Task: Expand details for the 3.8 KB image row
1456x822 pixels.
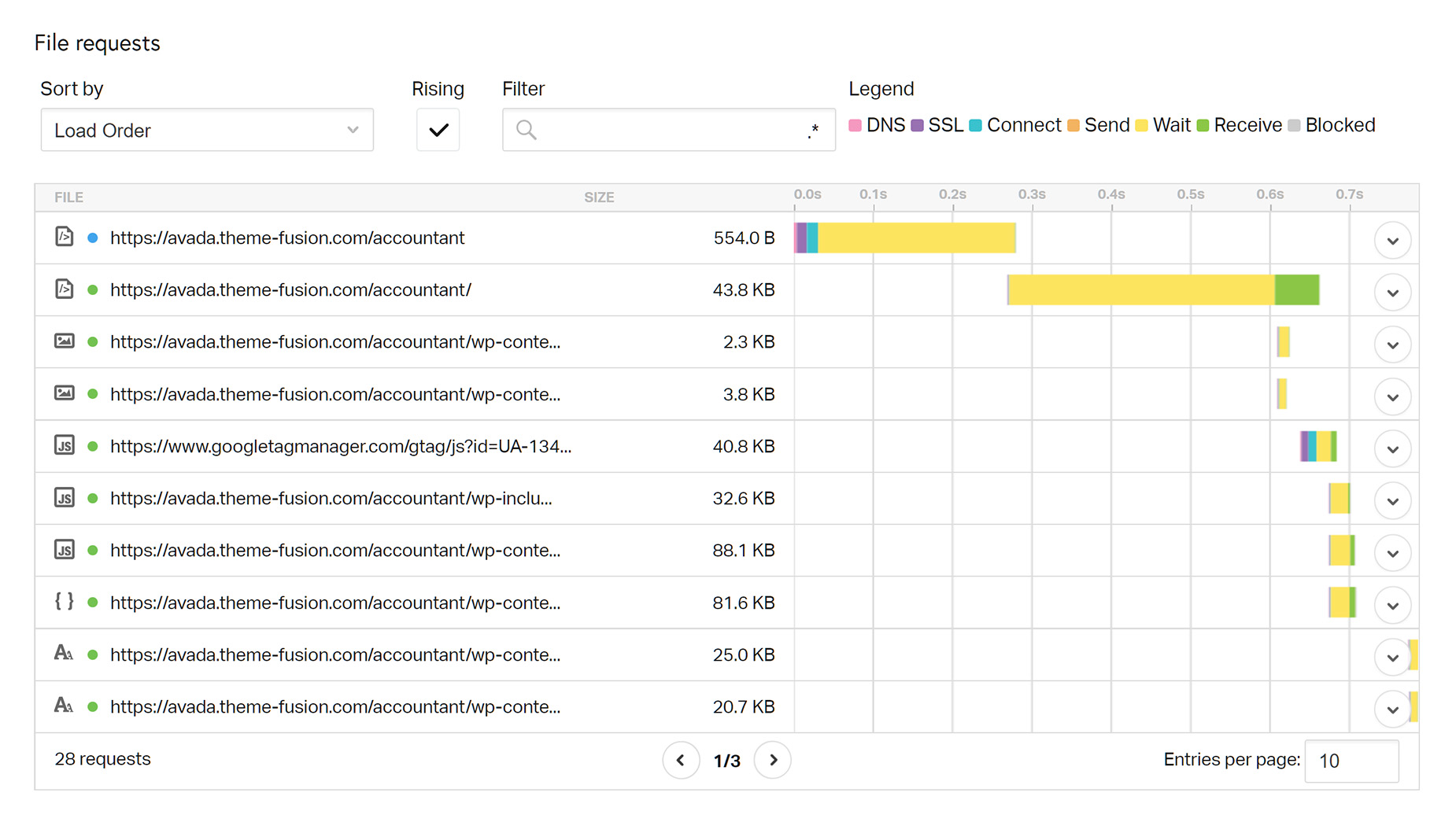Action: tap(1392, 396)
